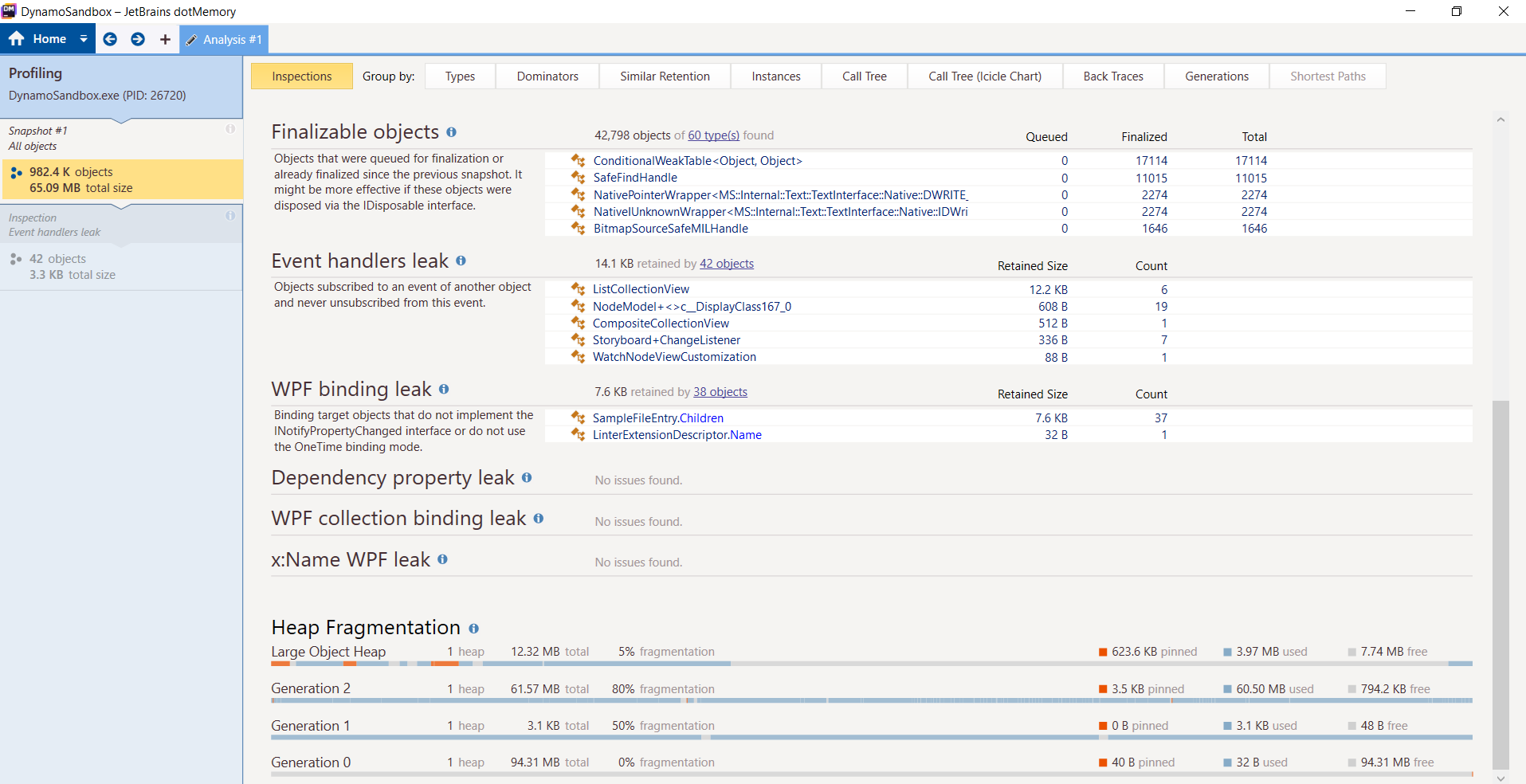The height and width of the screenshot is (784, 1526).
Task: Add a new tab with plus icon
Action: click(165, 39)
